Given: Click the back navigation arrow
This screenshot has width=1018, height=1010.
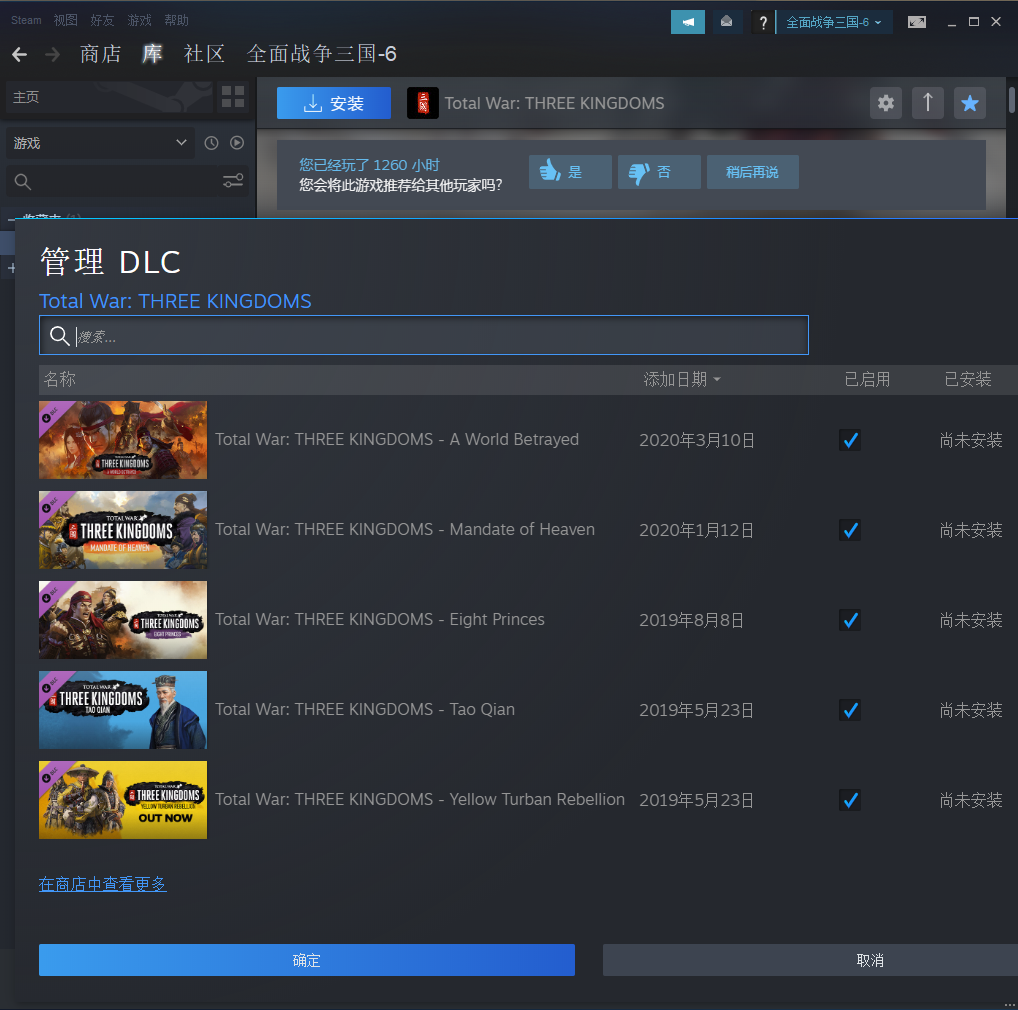Looking at the screenshot, I should [x=20, y=54].
